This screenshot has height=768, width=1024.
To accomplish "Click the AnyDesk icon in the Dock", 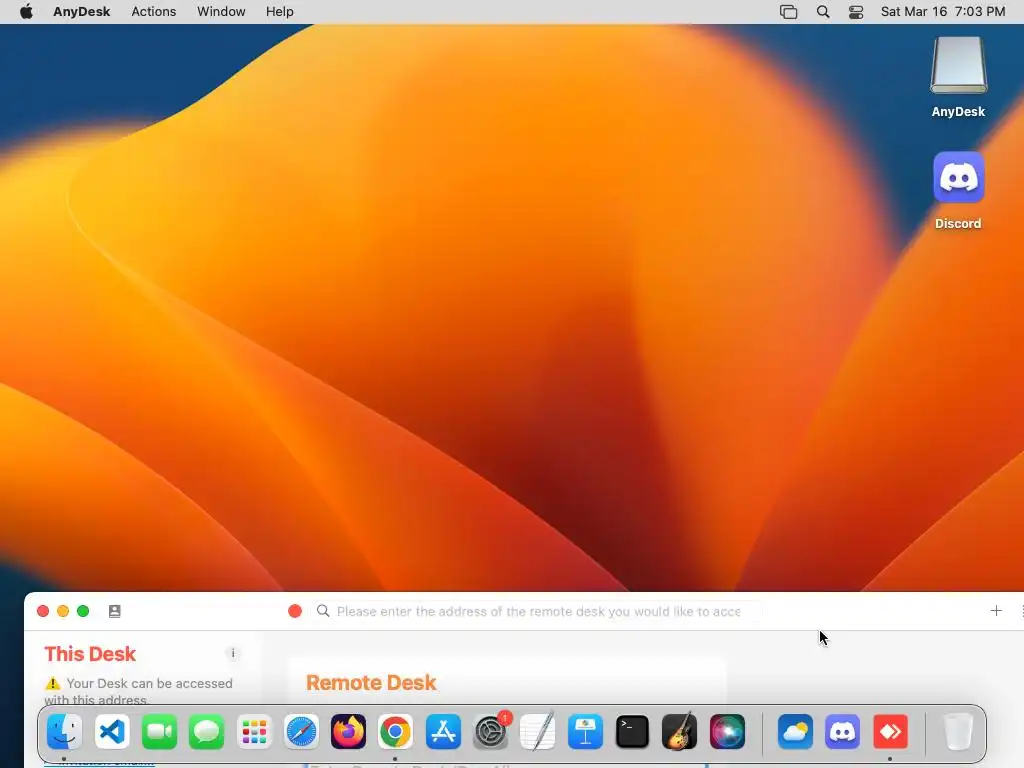I will click(x=890, y=731).
